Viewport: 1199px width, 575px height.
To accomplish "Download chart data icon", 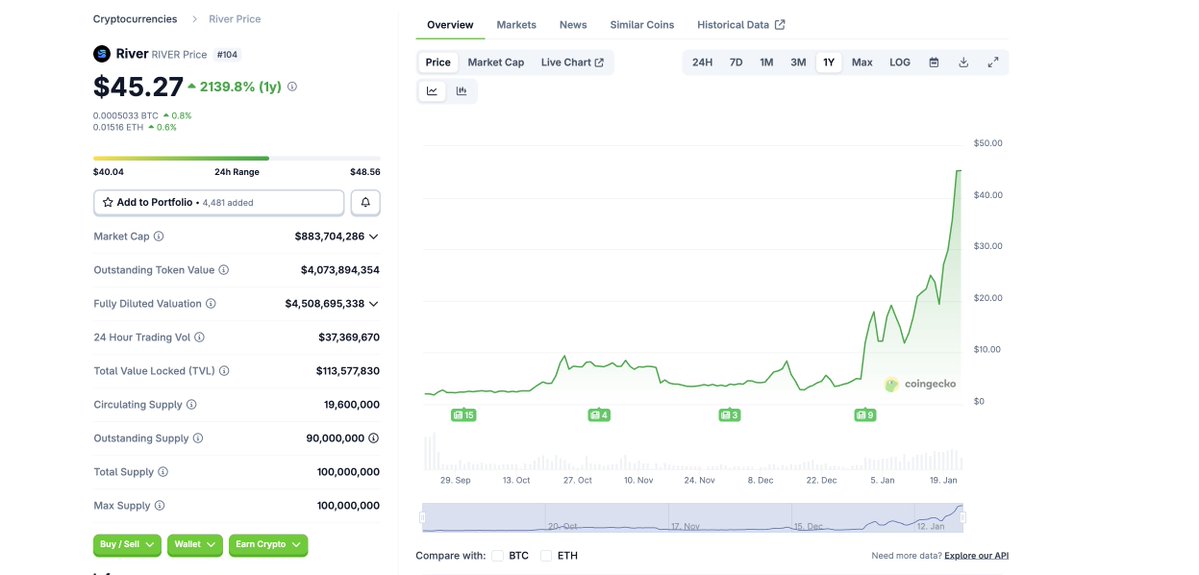I will click(x=963, y=62).
